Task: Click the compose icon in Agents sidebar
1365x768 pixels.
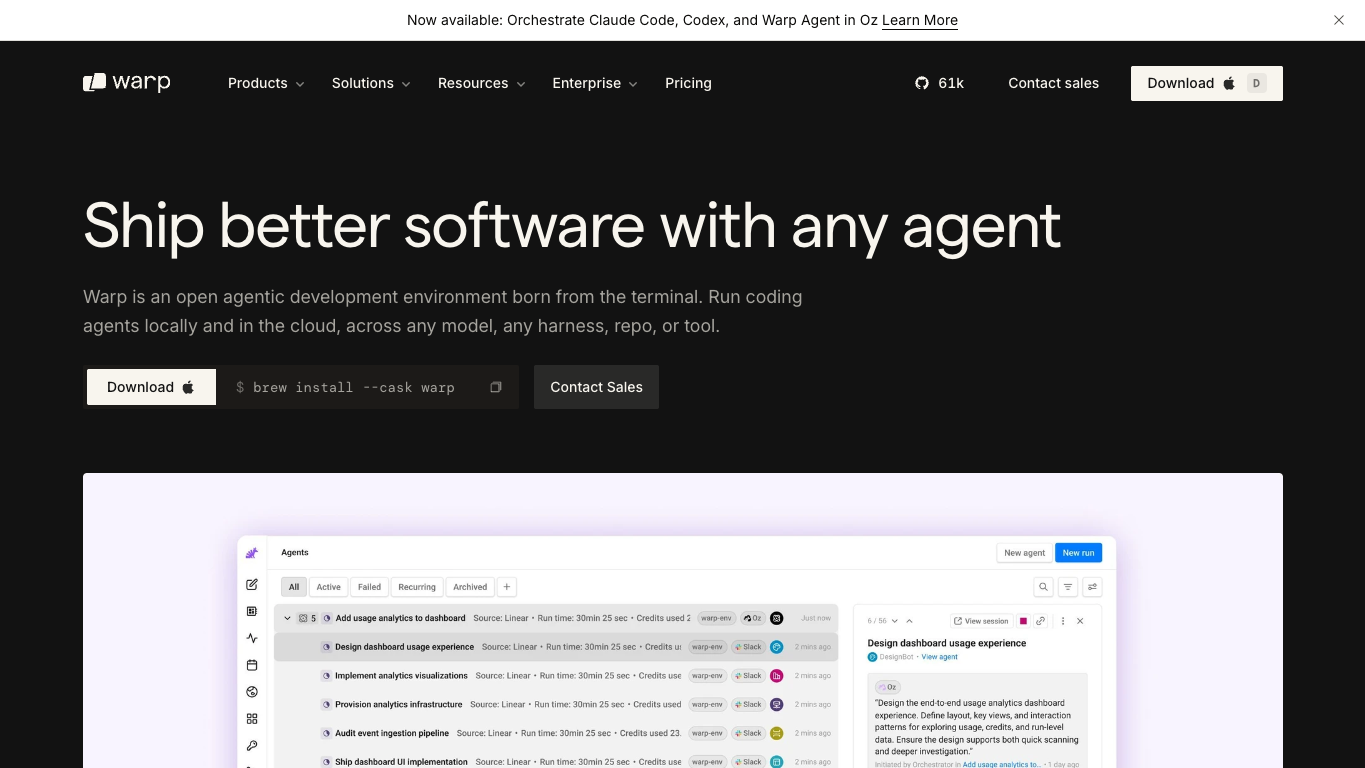Action: [252, 584]
